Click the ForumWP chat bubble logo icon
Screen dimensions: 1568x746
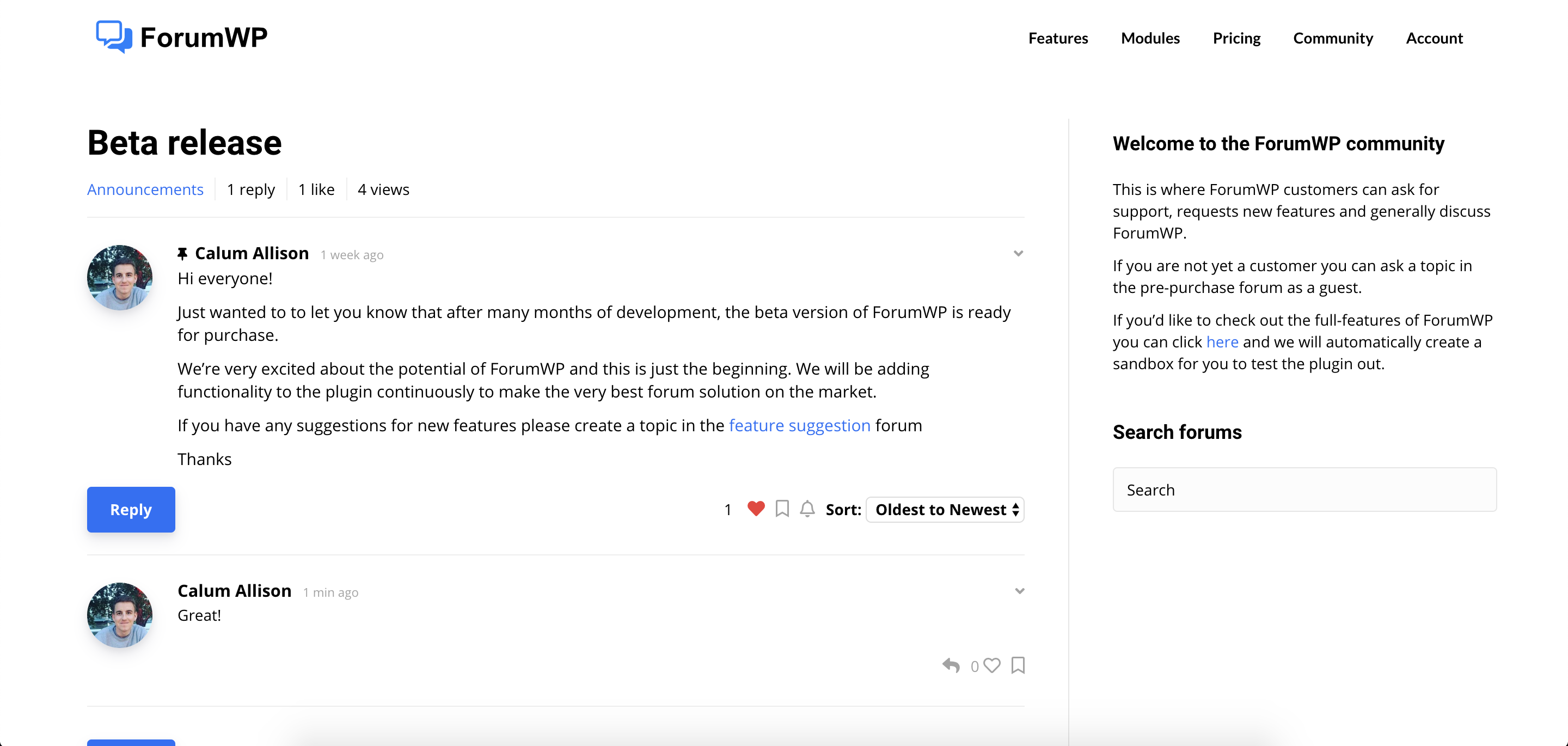tap(114, 36)
